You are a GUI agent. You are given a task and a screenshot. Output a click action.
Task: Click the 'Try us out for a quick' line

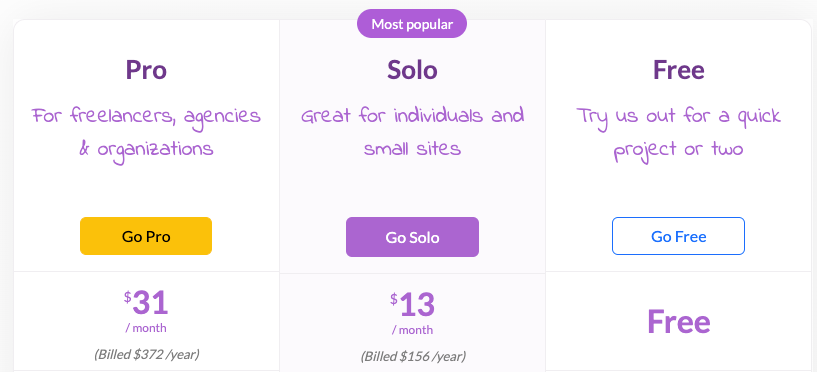coord(678,117)
